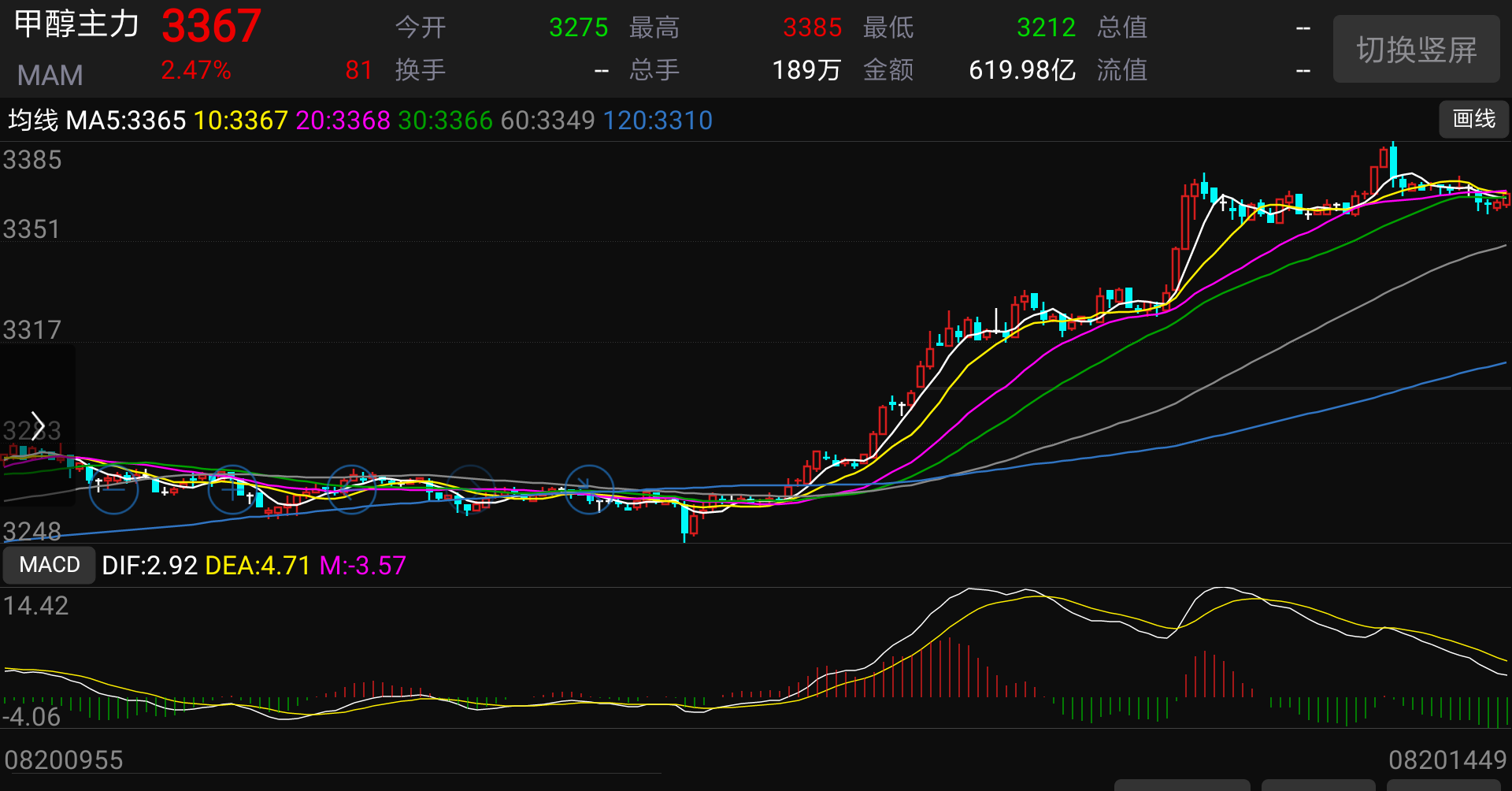This screenshot has height=791, width=1512.
Task: Expand the left side chevron panel
Action: pyautogui.click(x=37, y=425)
